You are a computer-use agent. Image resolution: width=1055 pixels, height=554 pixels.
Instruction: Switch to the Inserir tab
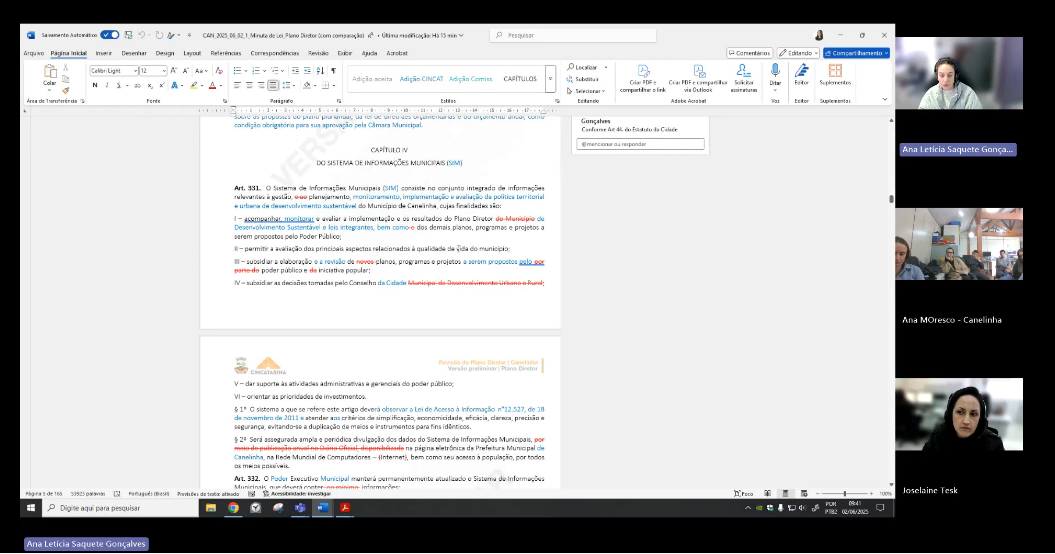(104, 53)
